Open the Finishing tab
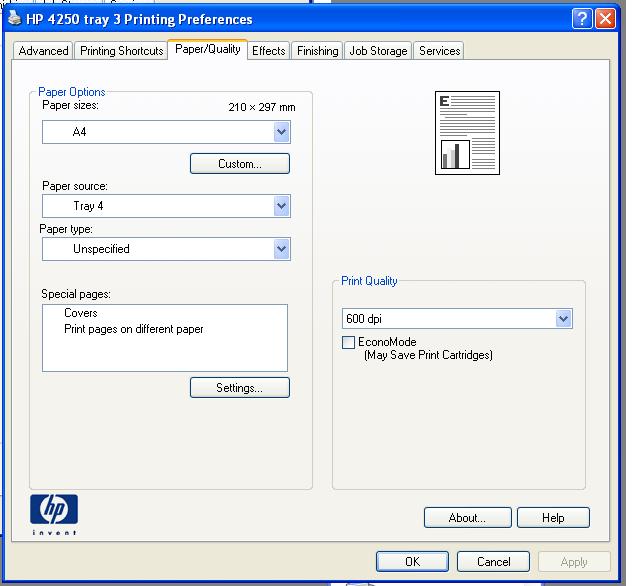Screen dimensions: 640x586 click(x=318, y=51)
